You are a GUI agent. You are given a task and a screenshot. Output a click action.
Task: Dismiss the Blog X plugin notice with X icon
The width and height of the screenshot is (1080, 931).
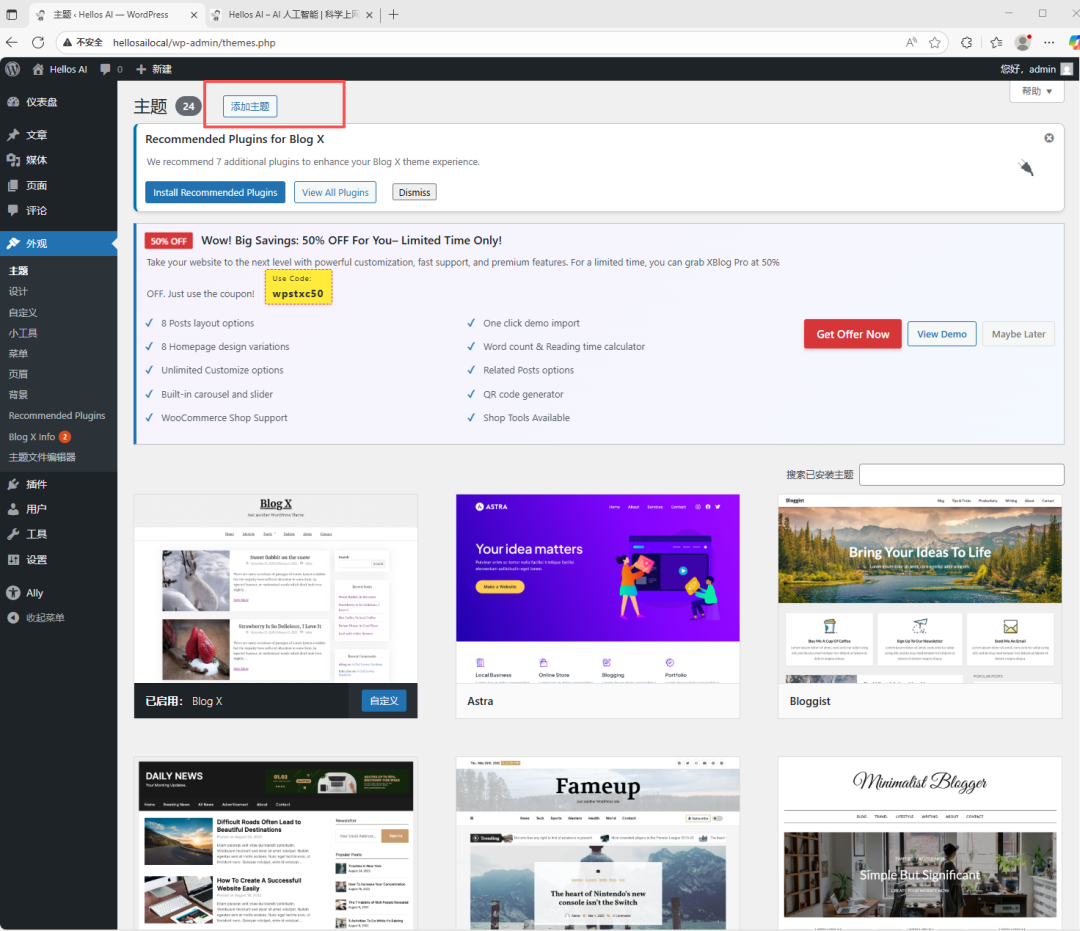(1049, 138)
